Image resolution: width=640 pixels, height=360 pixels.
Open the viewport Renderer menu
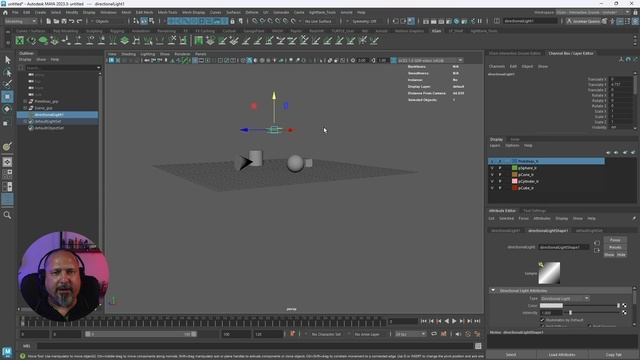pyautogui.click(x=182, y=54)
